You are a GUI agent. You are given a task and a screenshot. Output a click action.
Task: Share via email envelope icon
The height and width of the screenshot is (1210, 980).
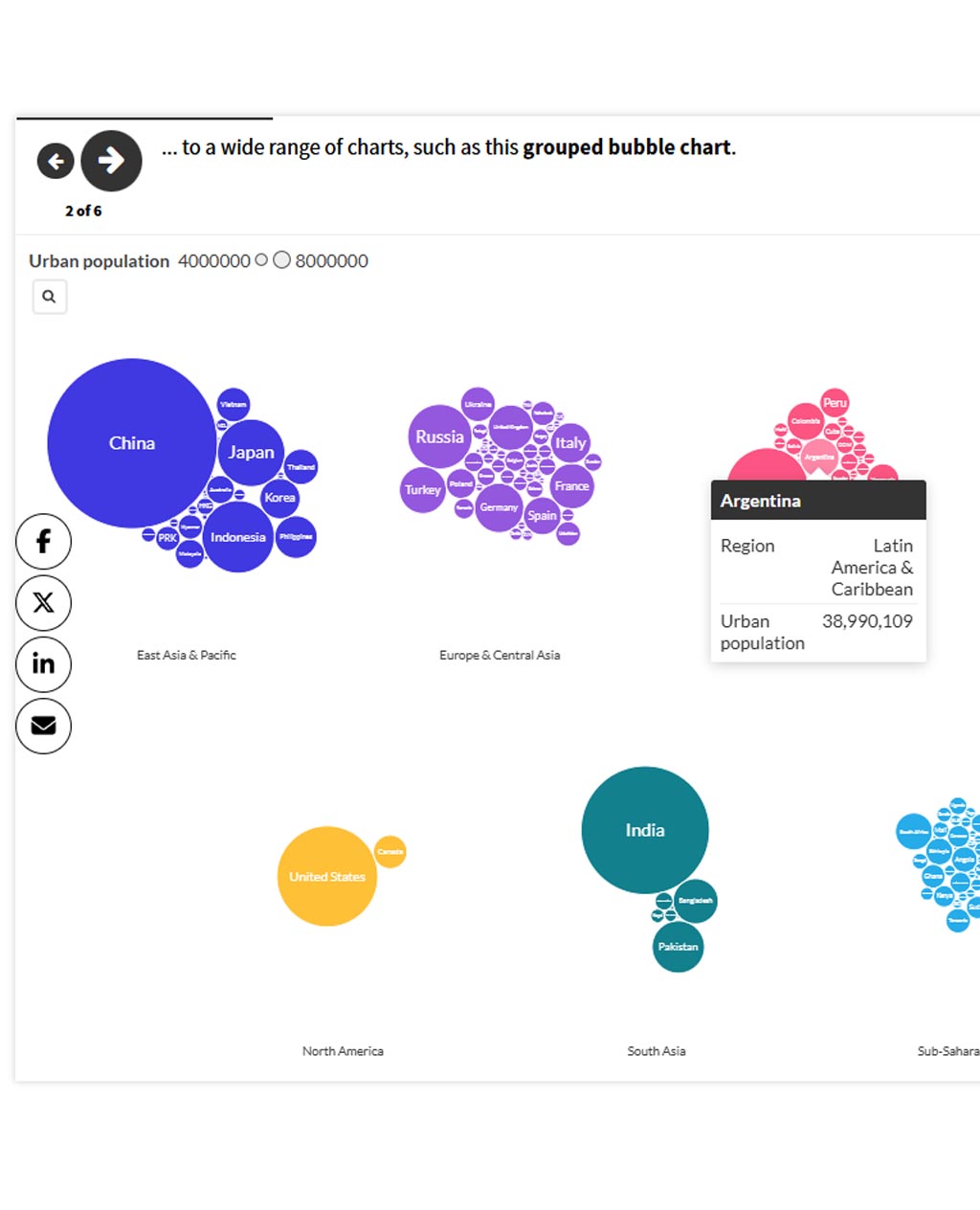[x=43, y=726]
